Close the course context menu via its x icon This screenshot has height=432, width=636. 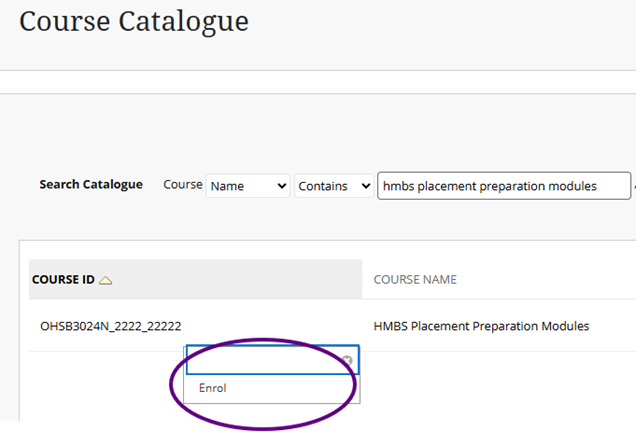pyautogui.click(x=347, y=360)
